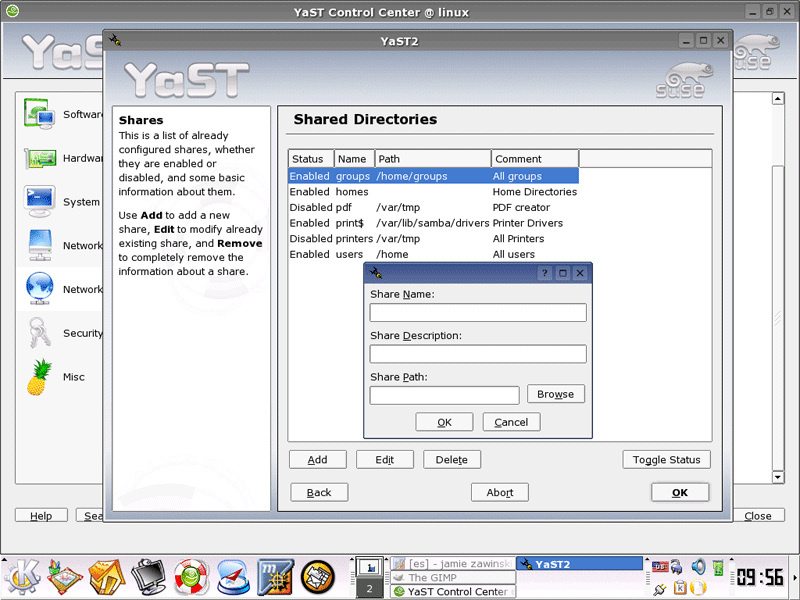Switch to YaST Control Center taskbar entry
The height and width of the screenshot is (600, 800).
[x=453, y=592]
